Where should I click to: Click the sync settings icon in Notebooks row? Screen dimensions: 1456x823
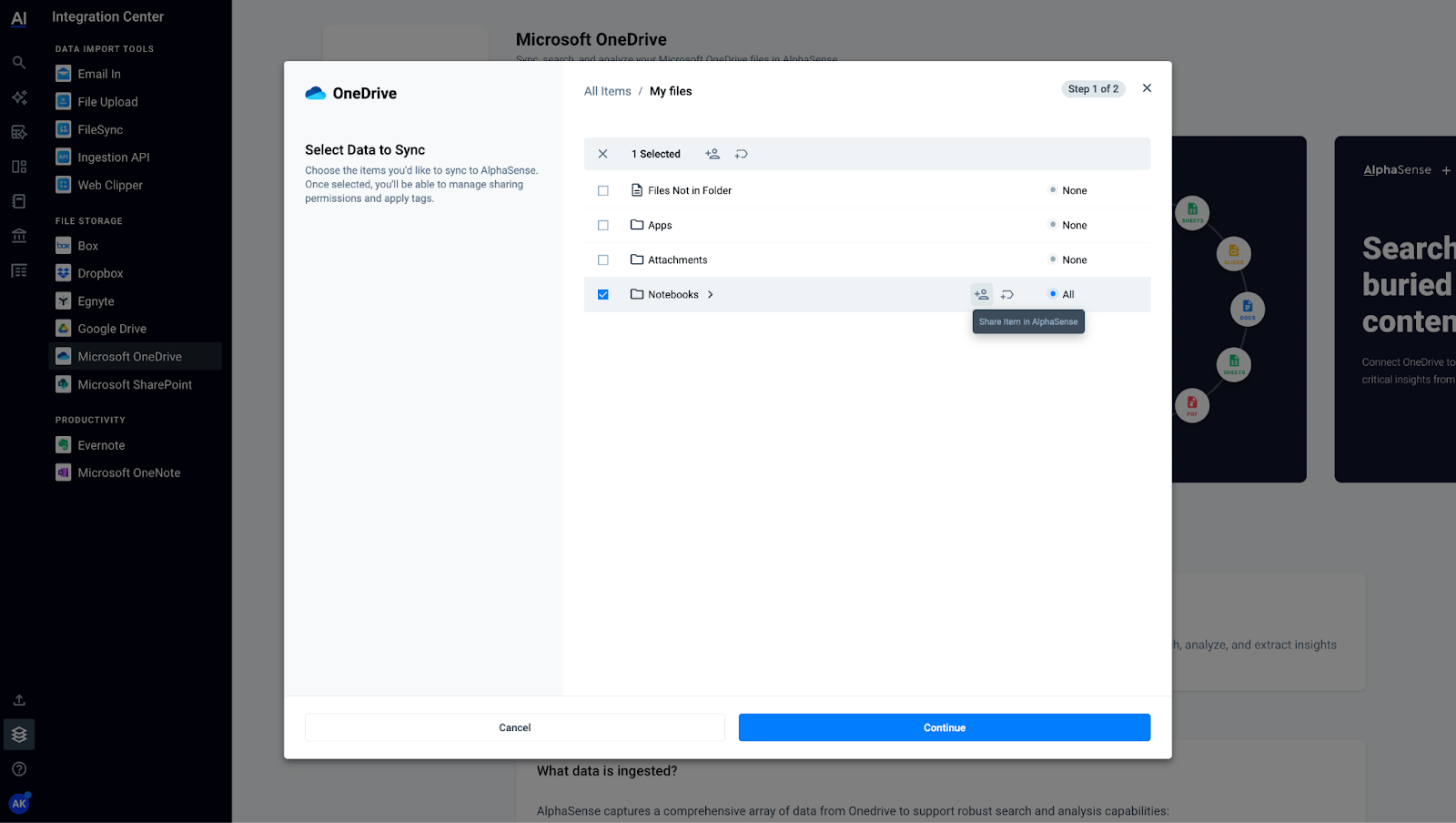click(x=1007, y=294)
